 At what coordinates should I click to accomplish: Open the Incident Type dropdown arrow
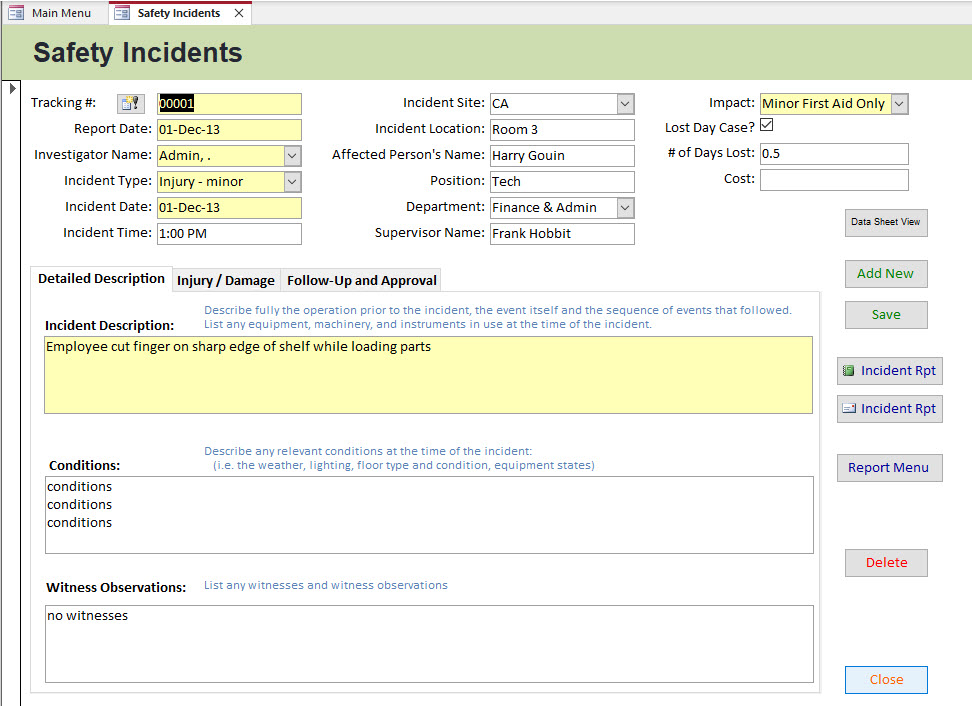coord(292,182)
